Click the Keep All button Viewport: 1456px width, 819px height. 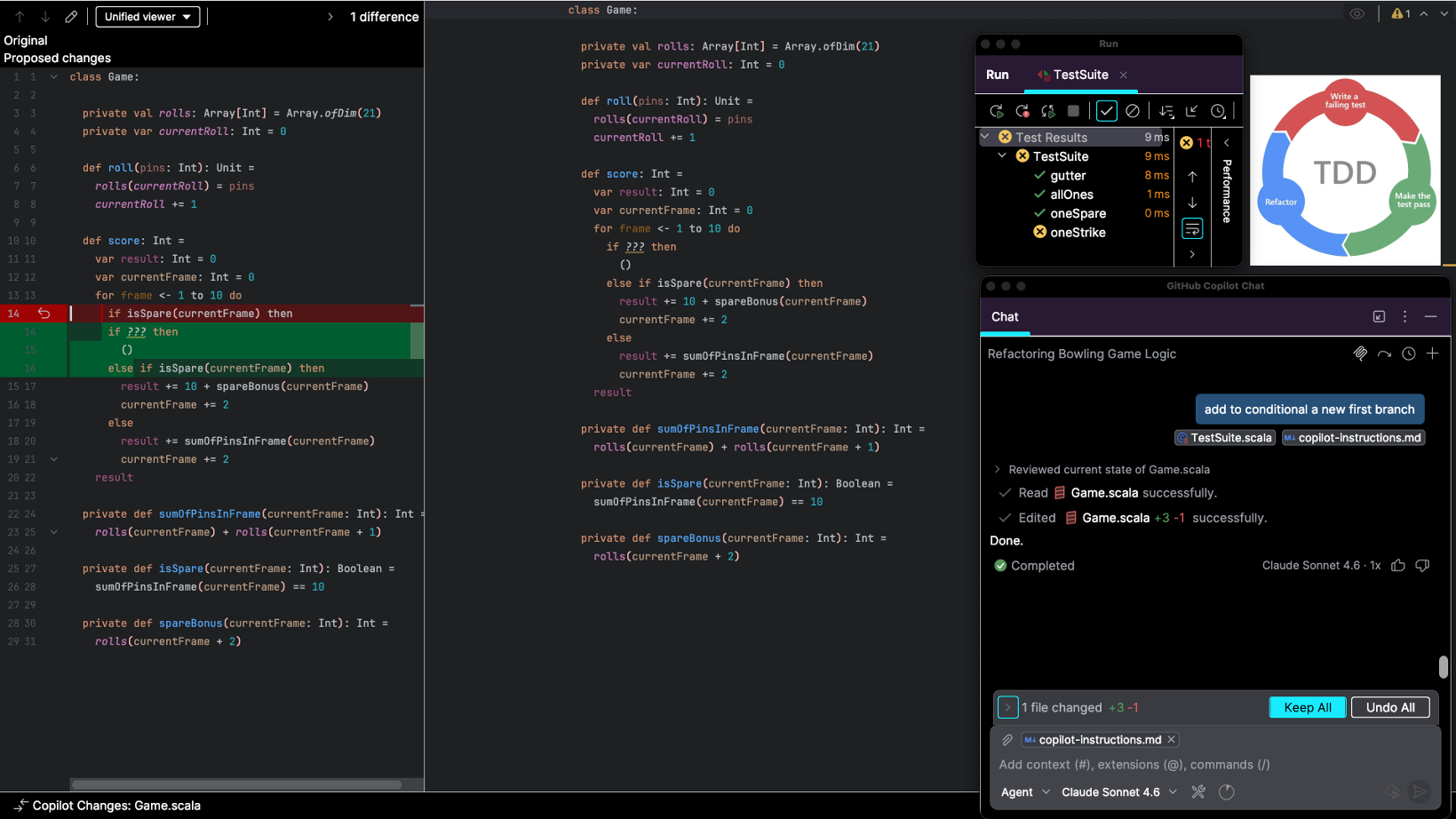pyautogui.click(x=1307, y=708)
